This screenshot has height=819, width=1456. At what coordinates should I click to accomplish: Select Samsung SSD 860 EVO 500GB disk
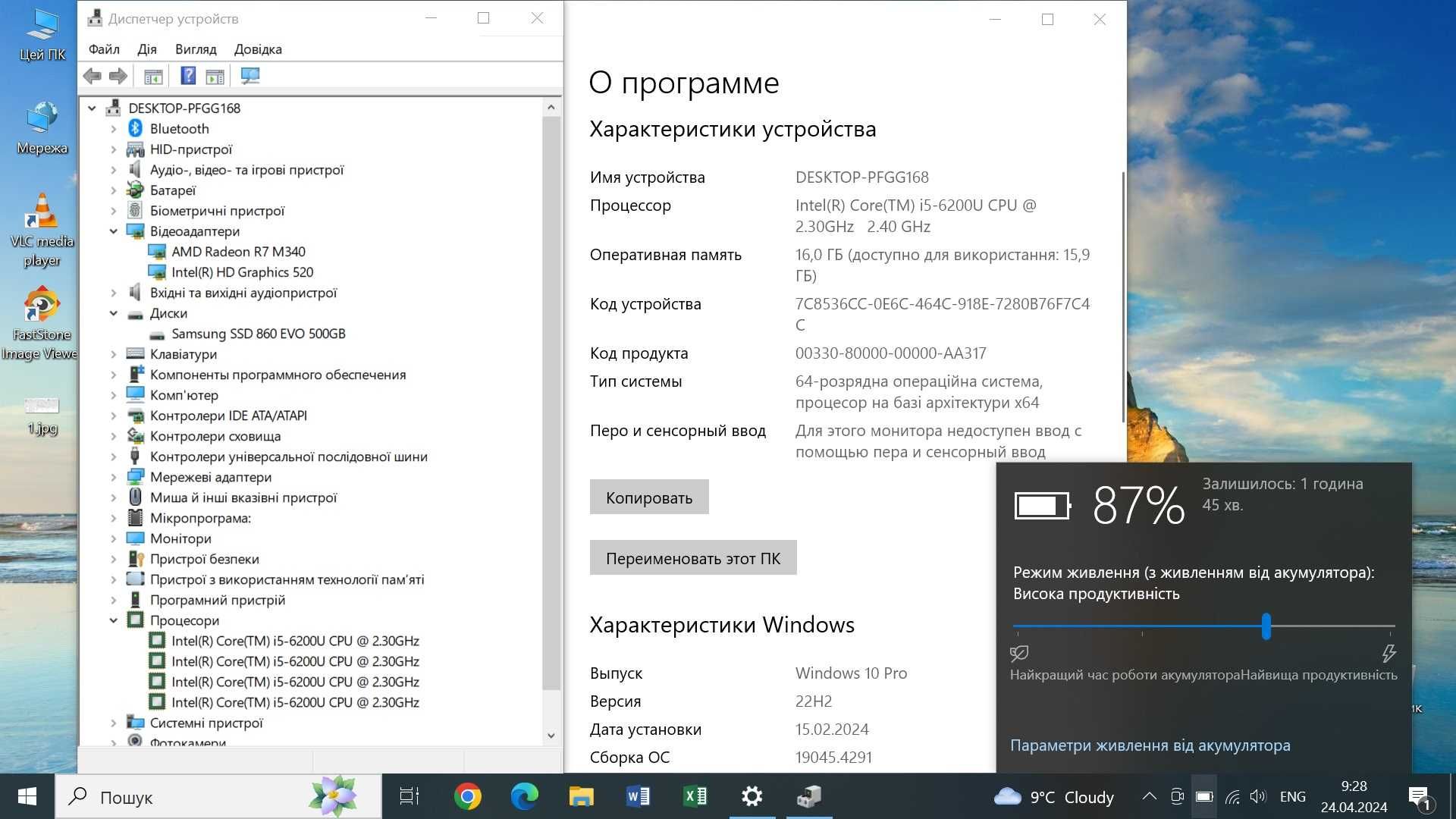coord(258,334)
